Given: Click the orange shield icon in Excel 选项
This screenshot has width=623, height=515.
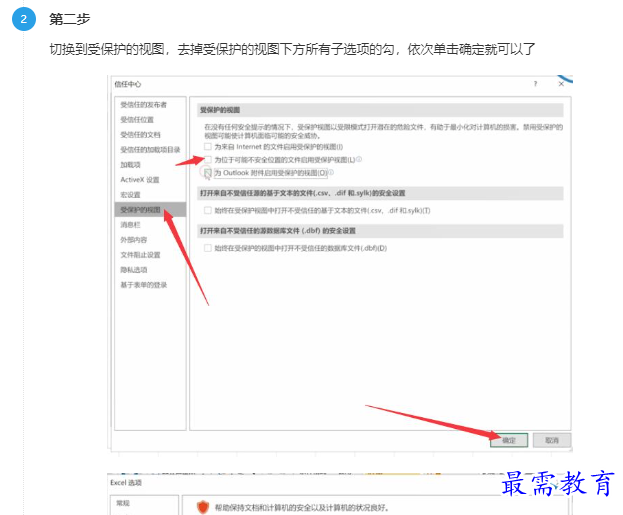Looking at the screenshot, I should (x=203, y=507).
